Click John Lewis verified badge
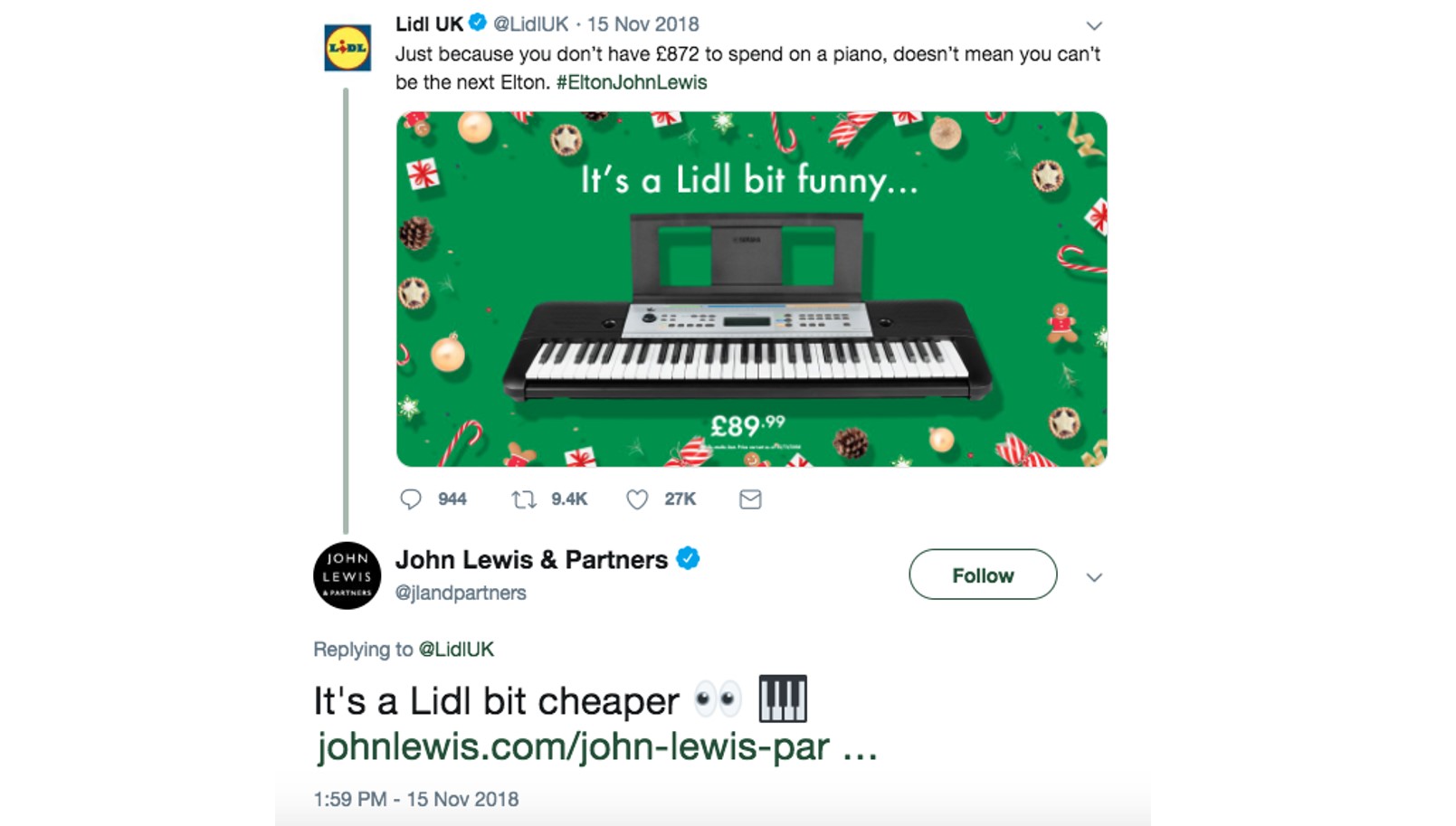1456x826 pixels. pyautogui.click(x=688, y=559)
